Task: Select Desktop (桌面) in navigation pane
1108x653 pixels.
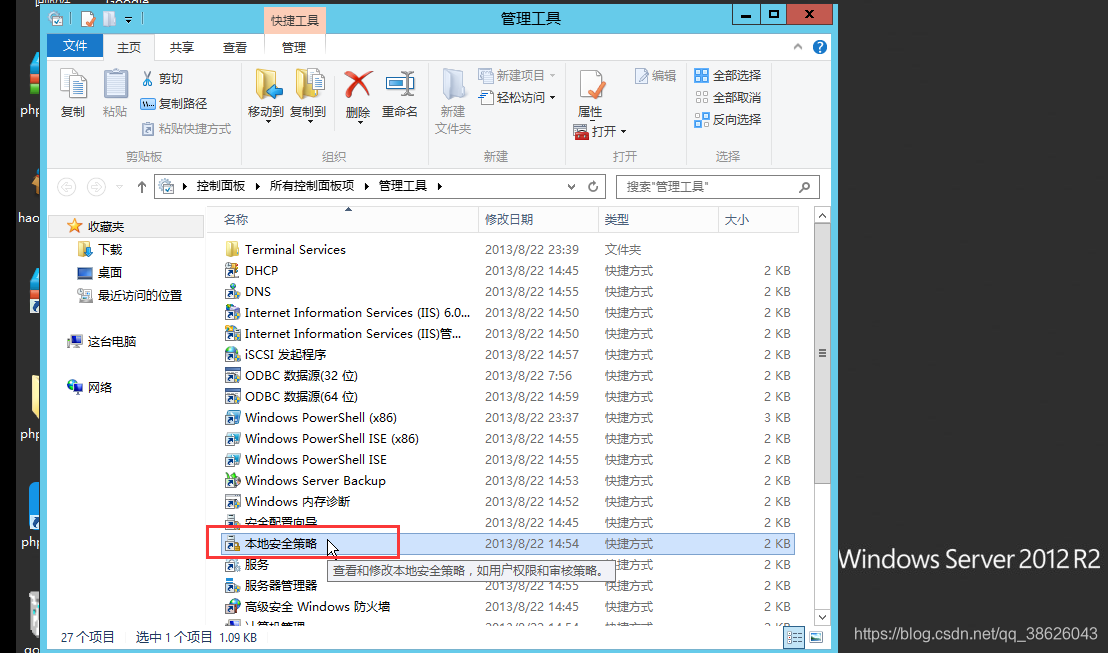Action: coord(110,272)
